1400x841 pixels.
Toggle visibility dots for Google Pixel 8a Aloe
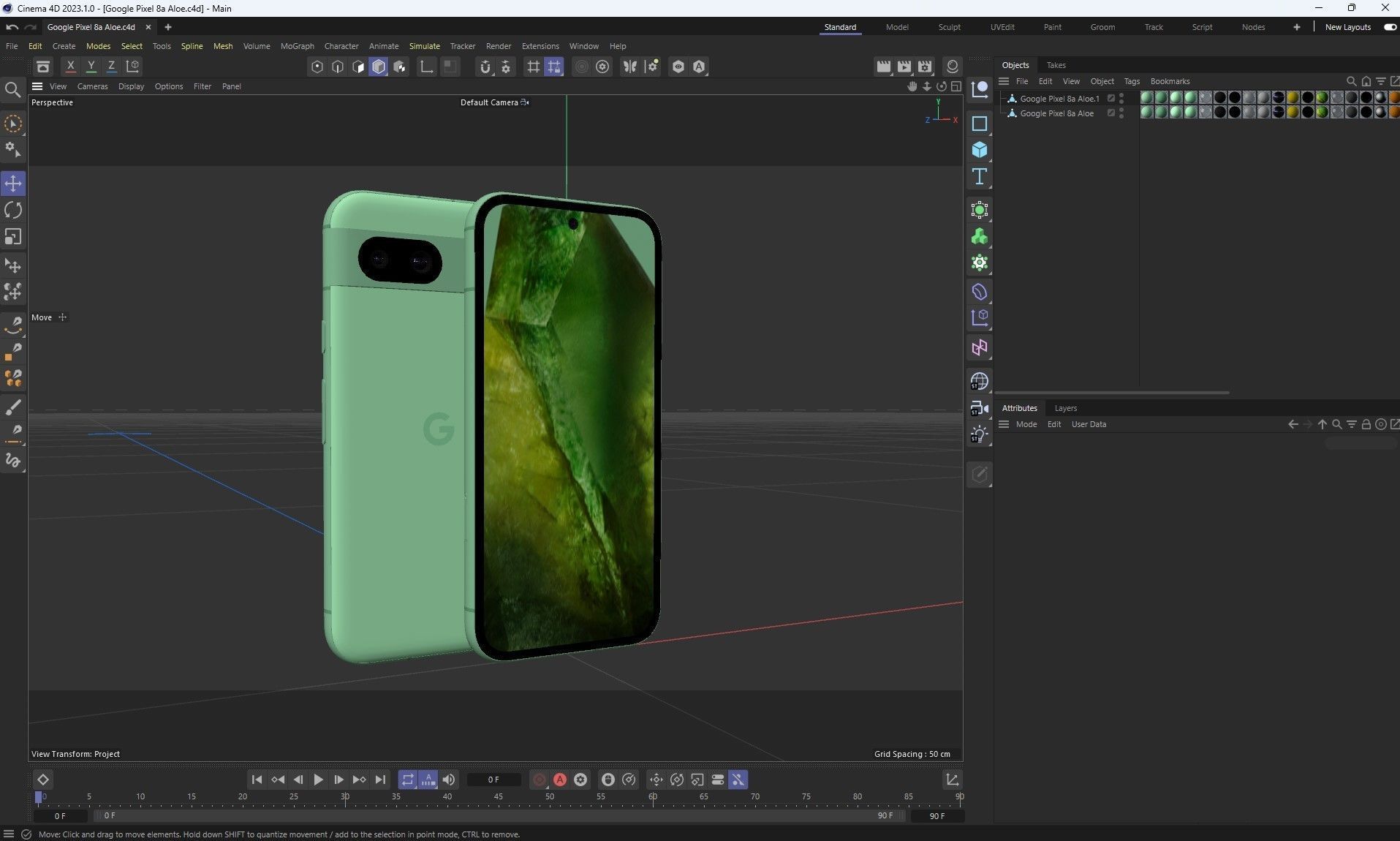click(x=1121, y=113)
